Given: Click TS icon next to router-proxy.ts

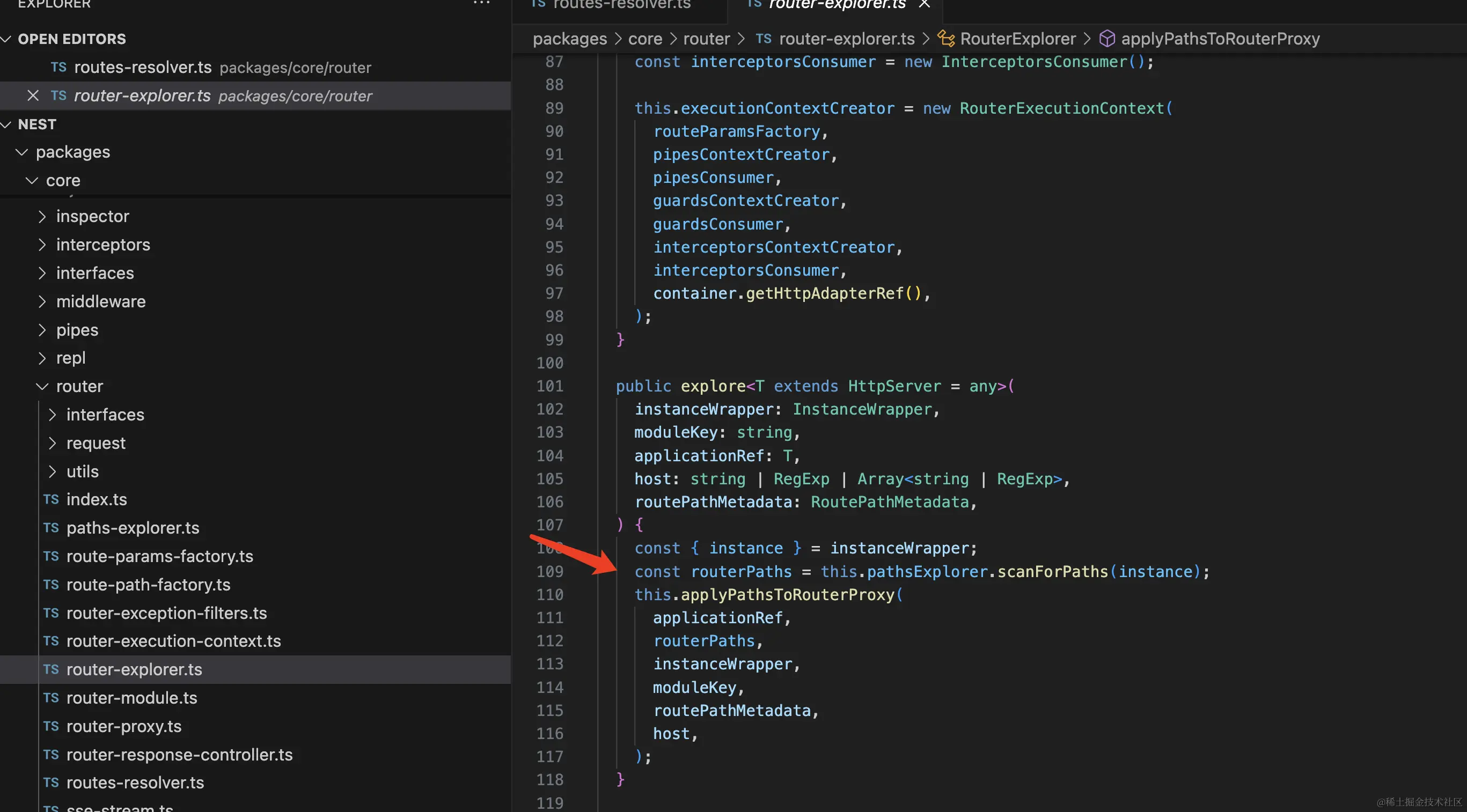Looking at the screenshot, I should pos(52,726).
